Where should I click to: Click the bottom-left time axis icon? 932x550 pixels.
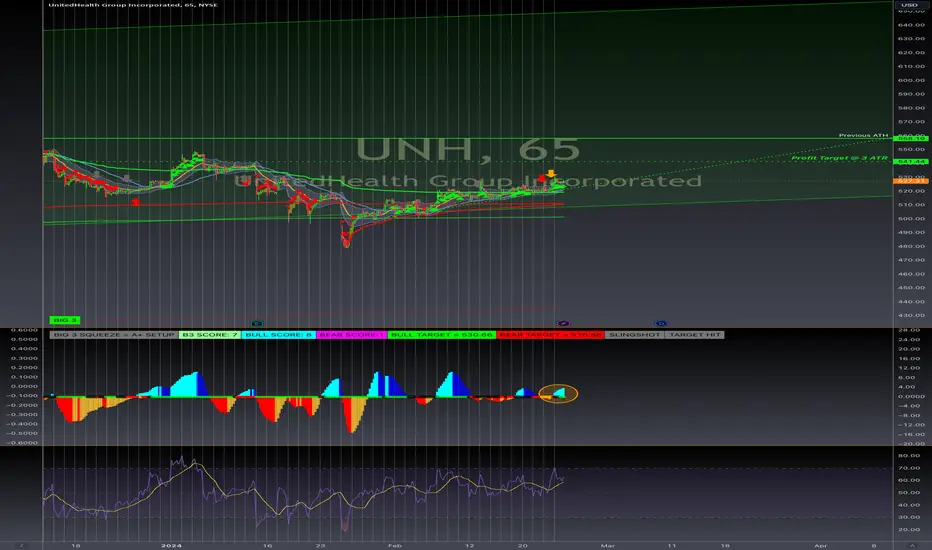(x=21, y=545)
